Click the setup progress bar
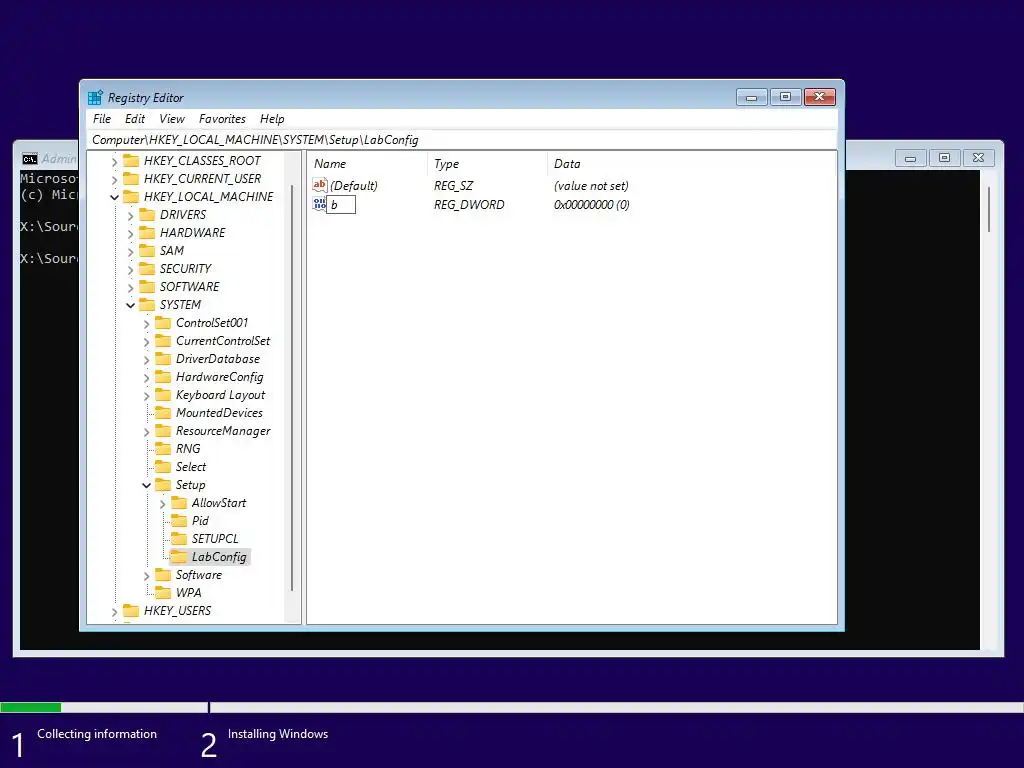This screenshot has width=1024, height=768. click(512, 707)
